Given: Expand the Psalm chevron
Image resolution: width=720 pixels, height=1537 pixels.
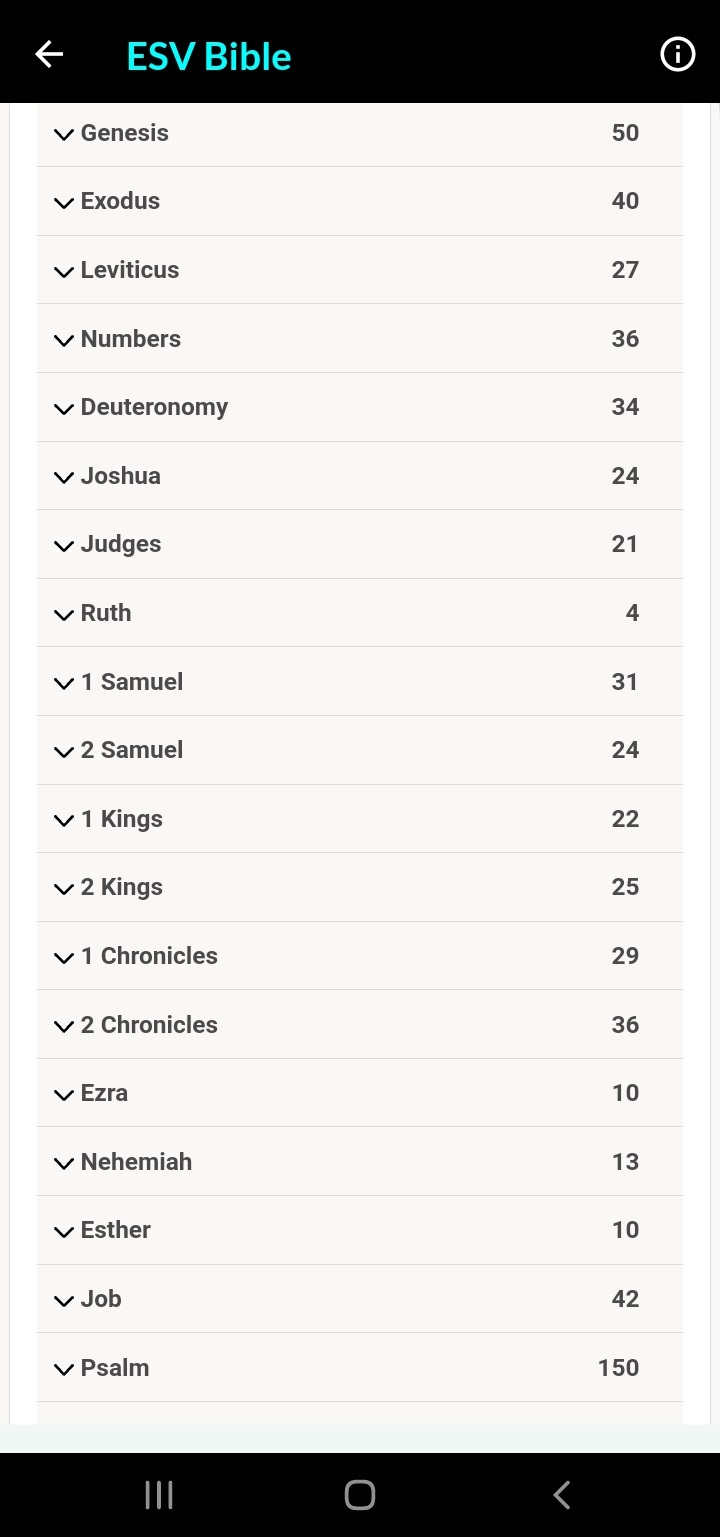Looking at the screenshot, I should click(64, 1369).
